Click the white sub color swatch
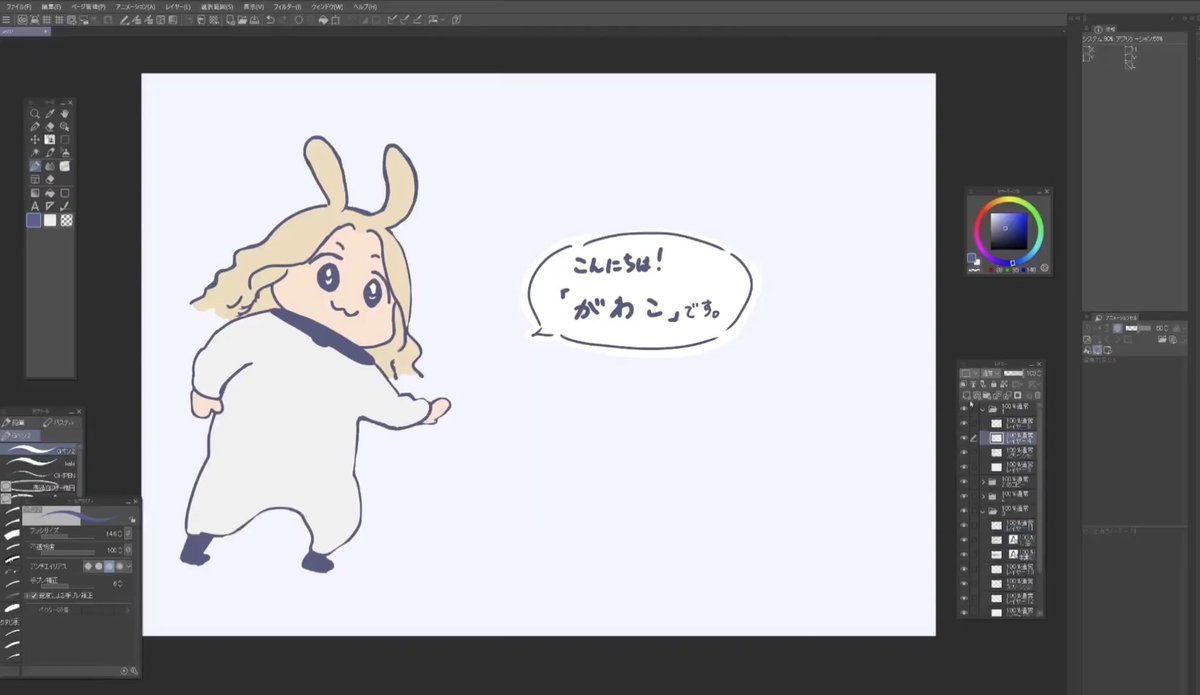Viewport: 1200px width, 695px height. 50,220
